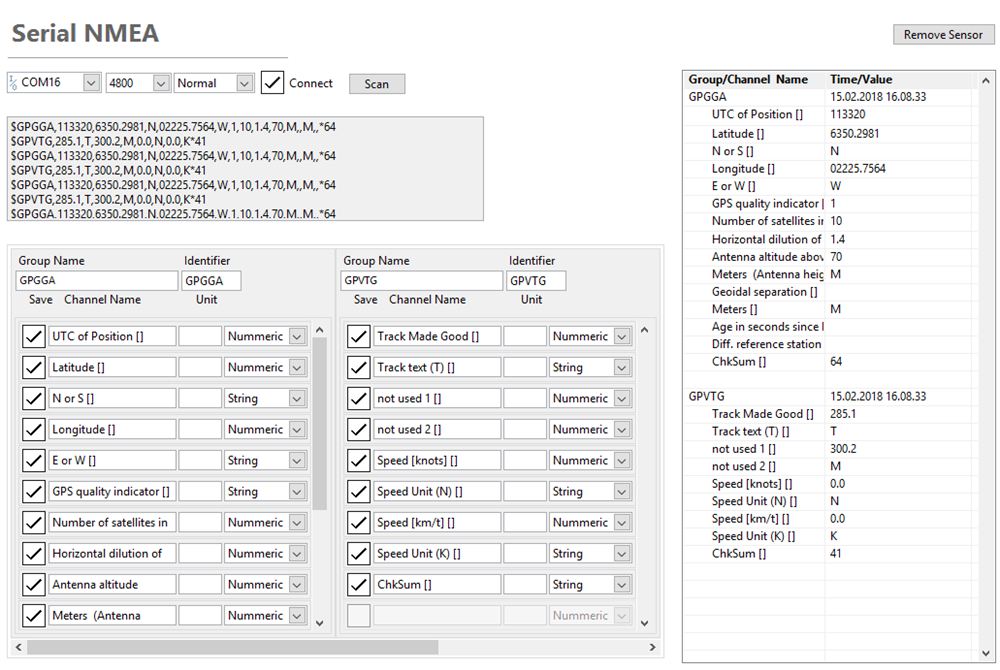Uncheck Speed [knots] in the GPVTG group

(358, 459)
